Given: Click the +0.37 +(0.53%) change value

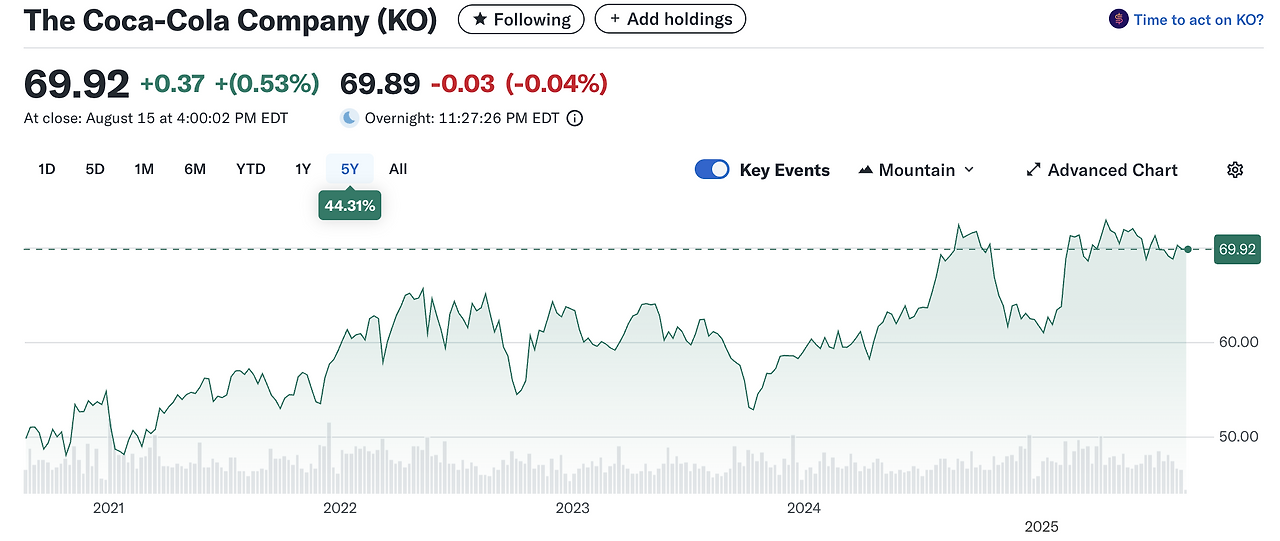Looking at the screenshot, I should [230, 84].
